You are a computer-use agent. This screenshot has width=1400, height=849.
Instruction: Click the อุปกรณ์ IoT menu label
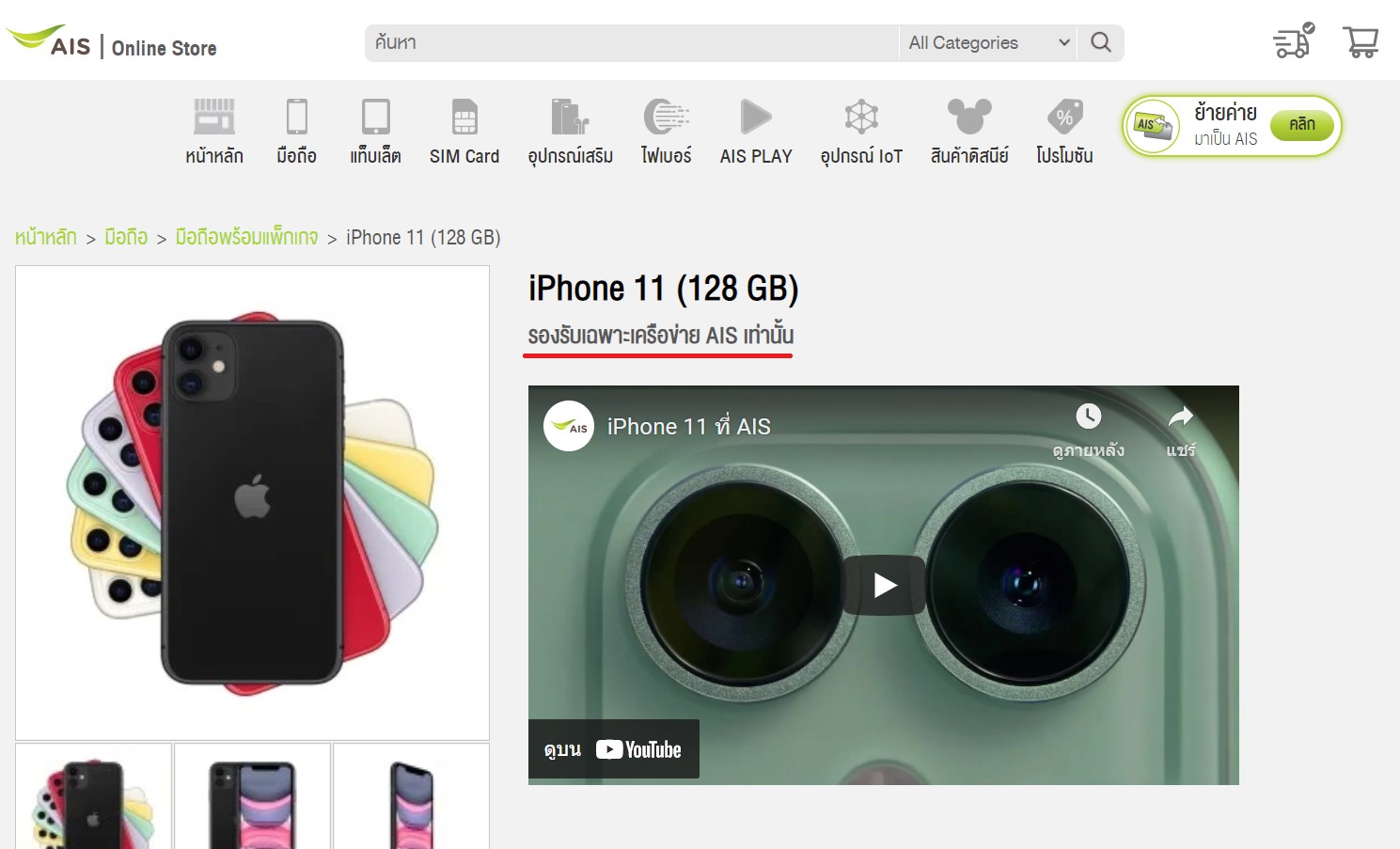coord(861,156)
